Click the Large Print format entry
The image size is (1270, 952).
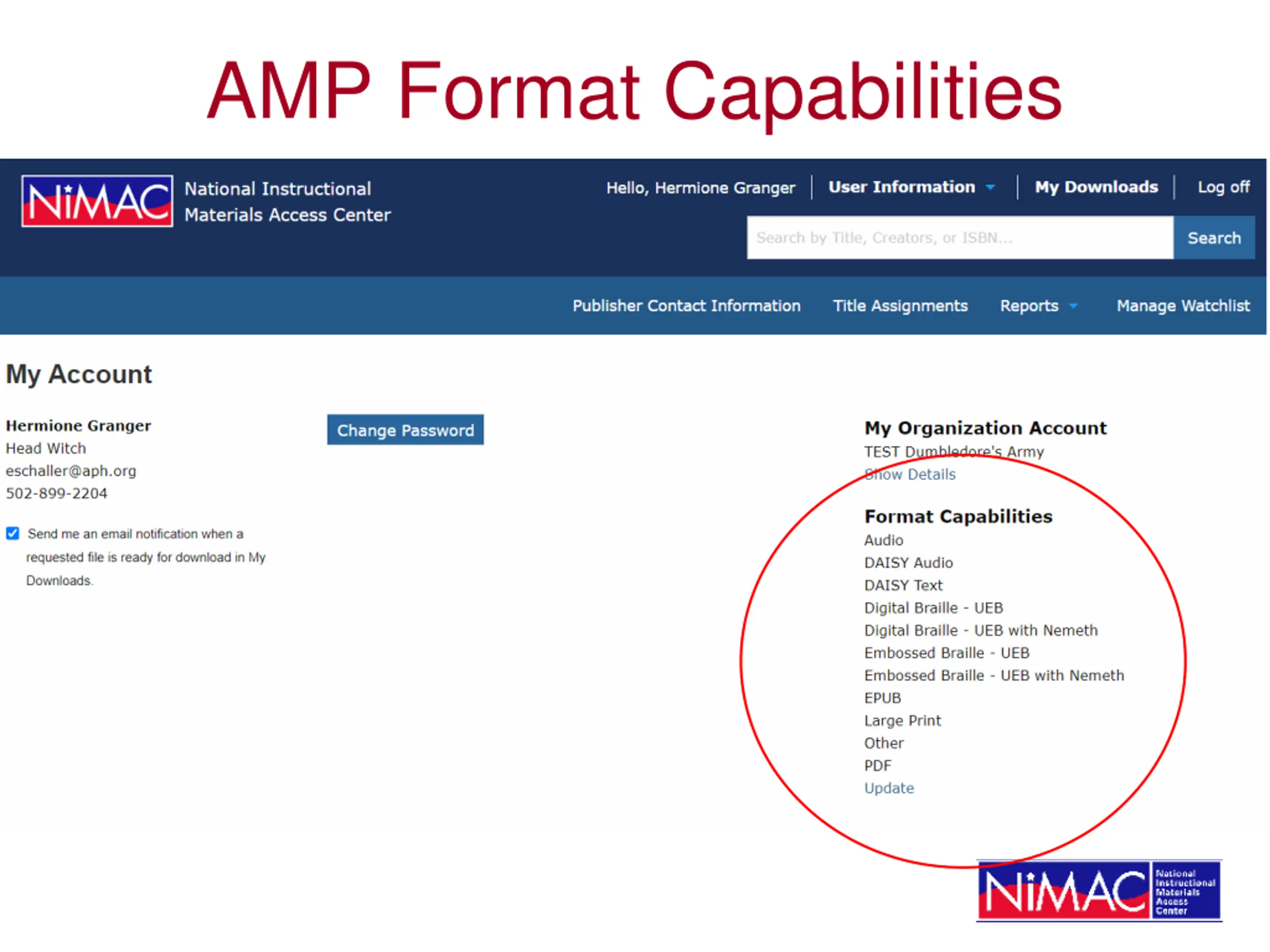902,721
